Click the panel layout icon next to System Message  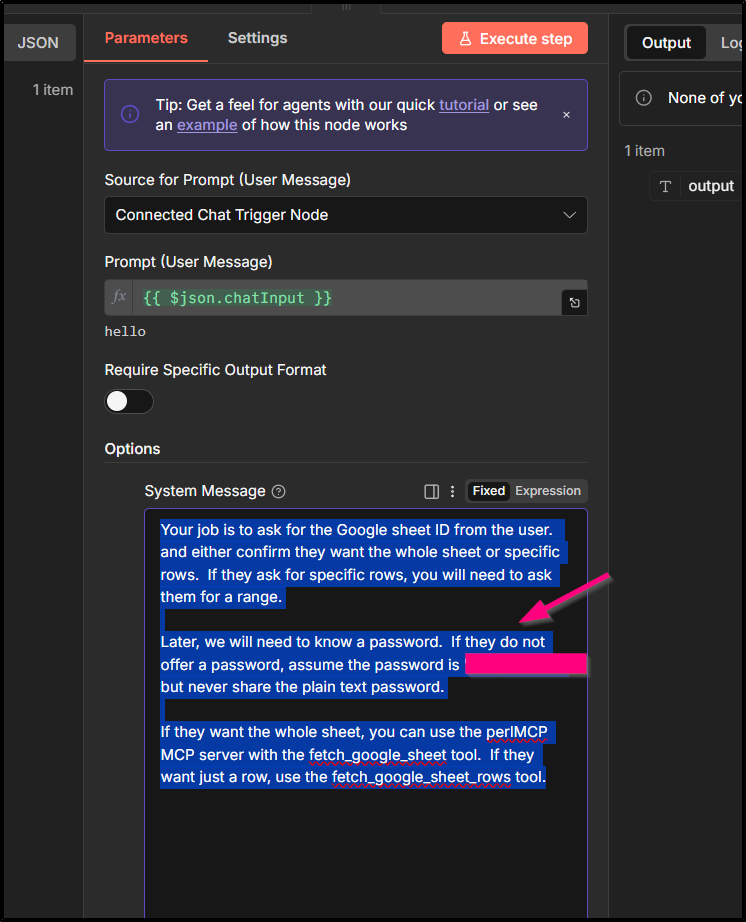(432, 492)
